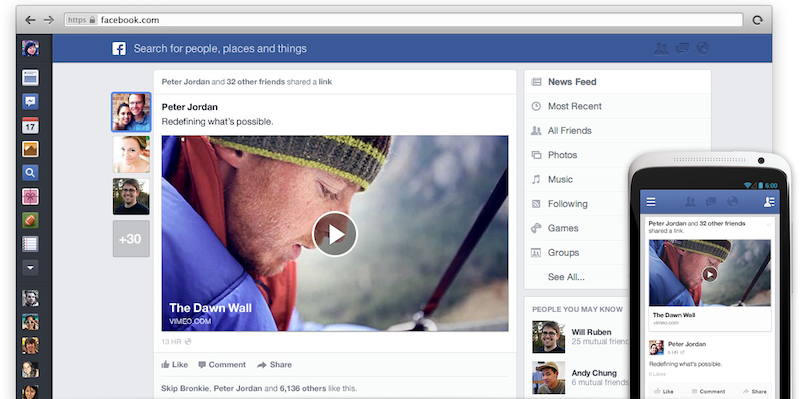Click the Search for people, places and things field
The width and height of the screenshot is (800, 399).
pos(220,48)
